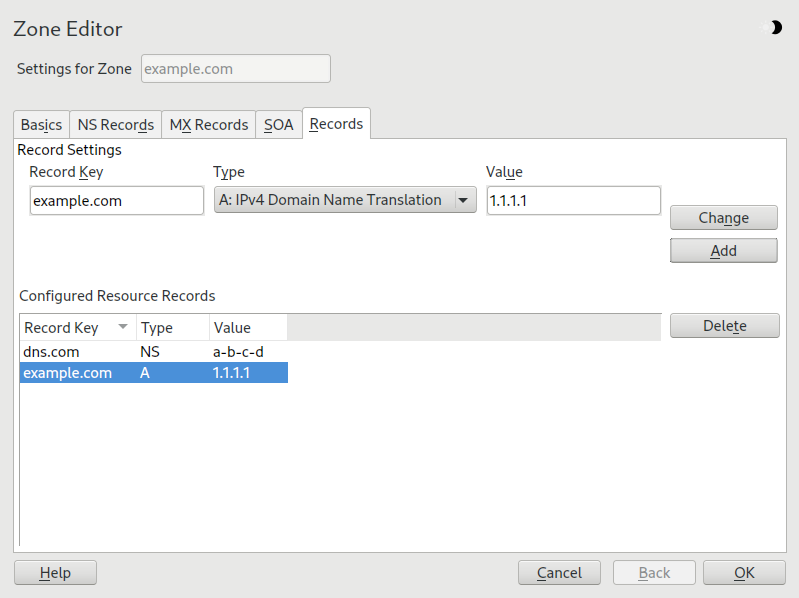Click into the Value text field
This screenshot has width=799, height=598.
pyautogui.click(x=573, y=200)
